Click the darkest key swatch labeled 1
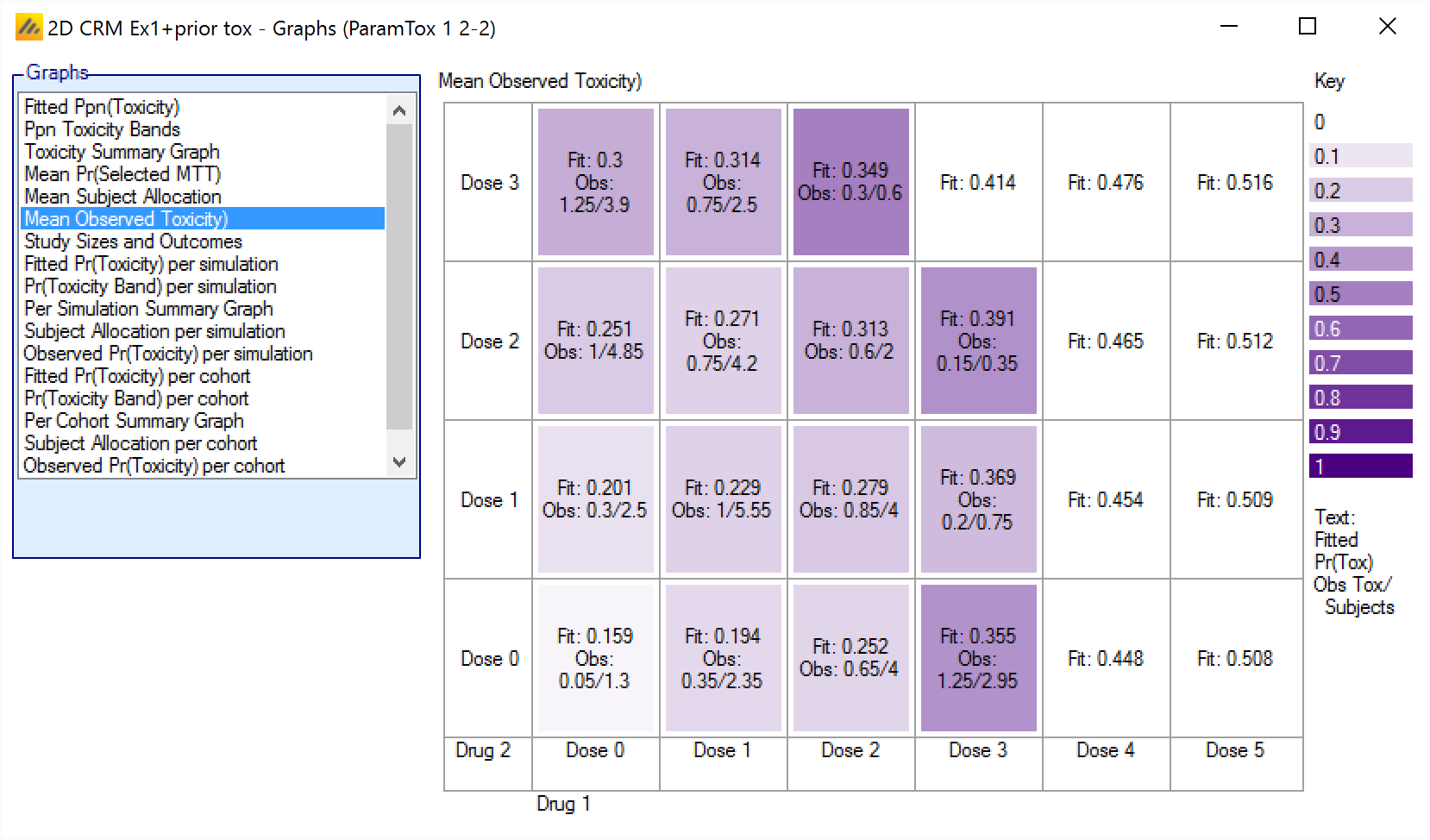 tap(1360, 467)
